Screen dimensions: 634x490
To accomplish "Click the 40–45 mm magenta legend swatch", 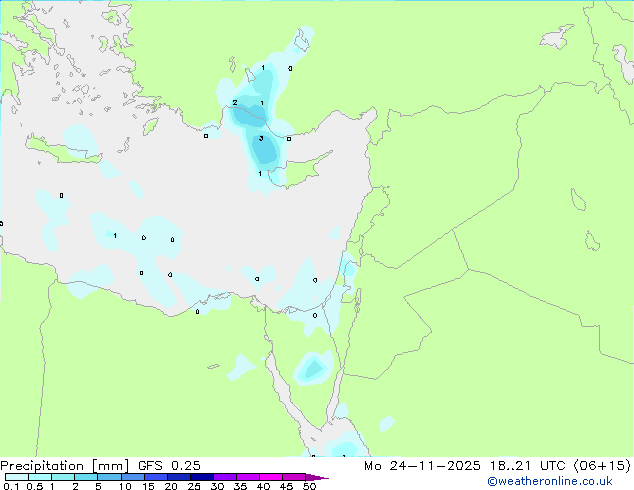I will (x=271, y=477).
